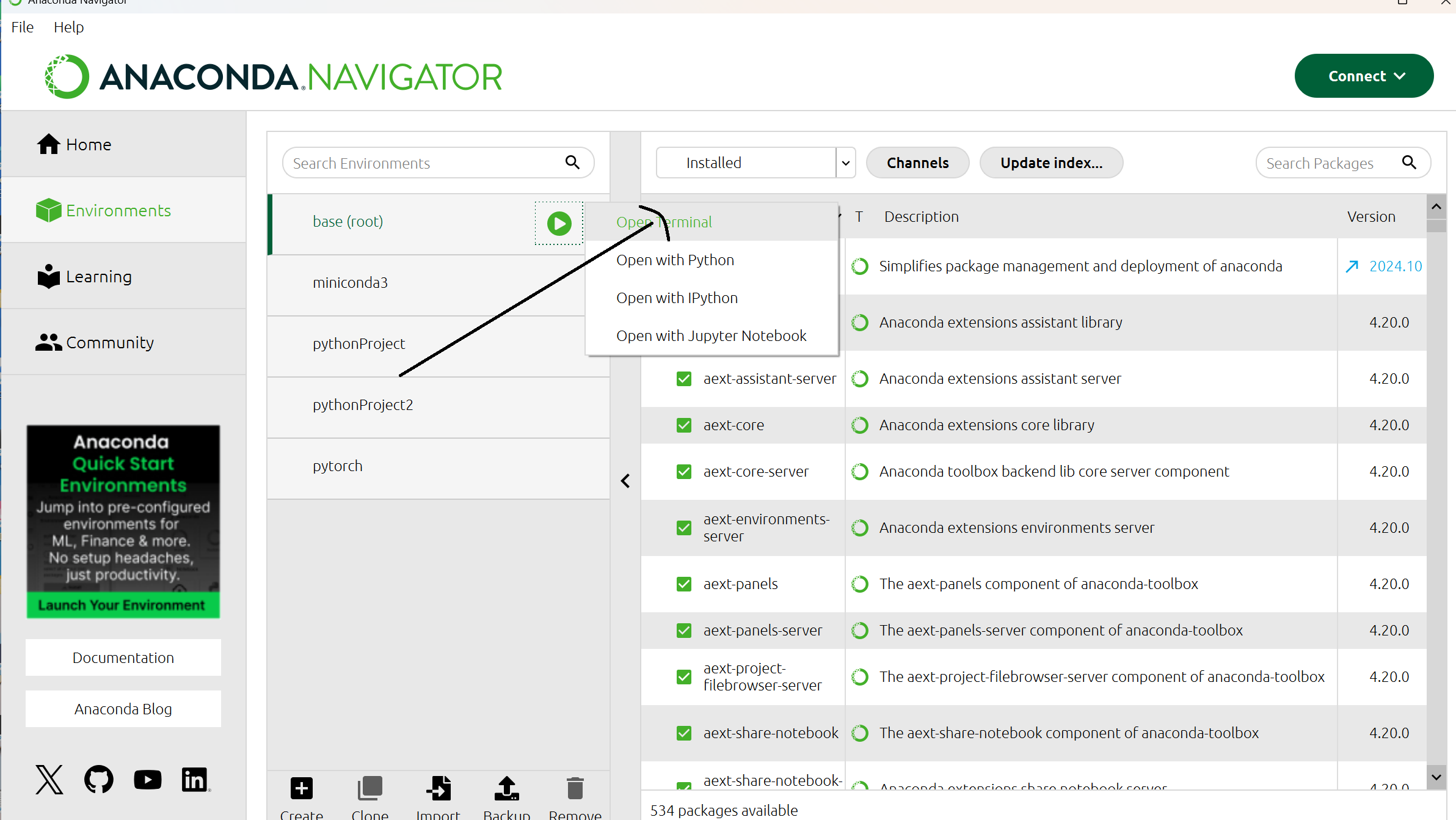1456x820 pixels.
Task: Focus the Search Packages field
Action: coord(1343,163)
